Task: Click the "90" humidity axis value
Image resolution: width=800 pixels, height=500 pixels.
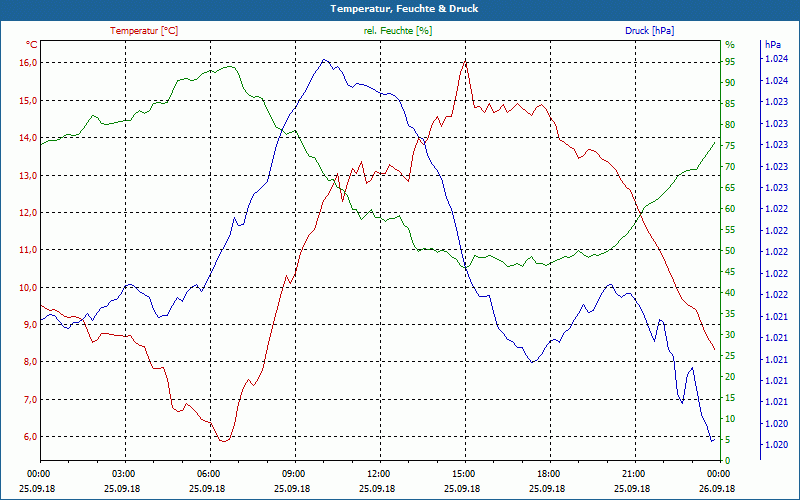Action: click(730, 83)
